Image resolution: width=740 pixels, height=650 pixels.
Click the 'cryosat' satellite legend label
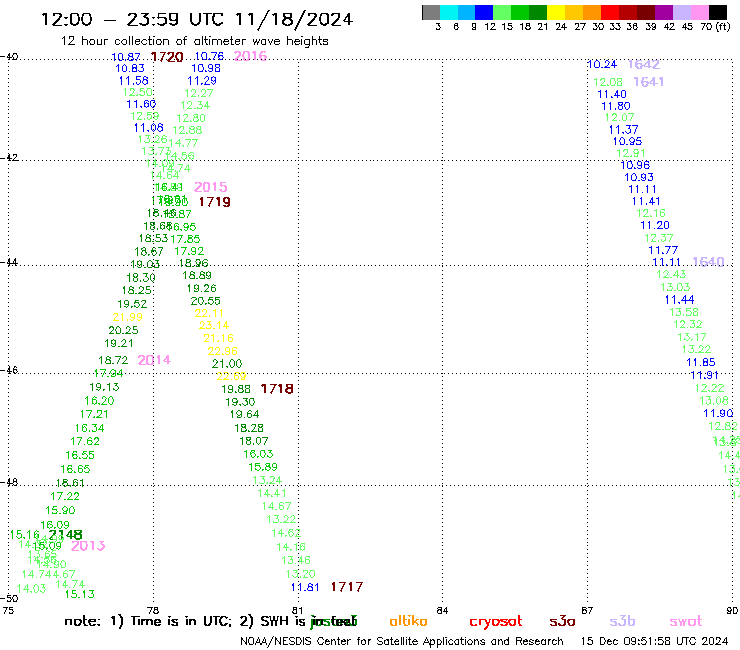click(x=496, y=621)
